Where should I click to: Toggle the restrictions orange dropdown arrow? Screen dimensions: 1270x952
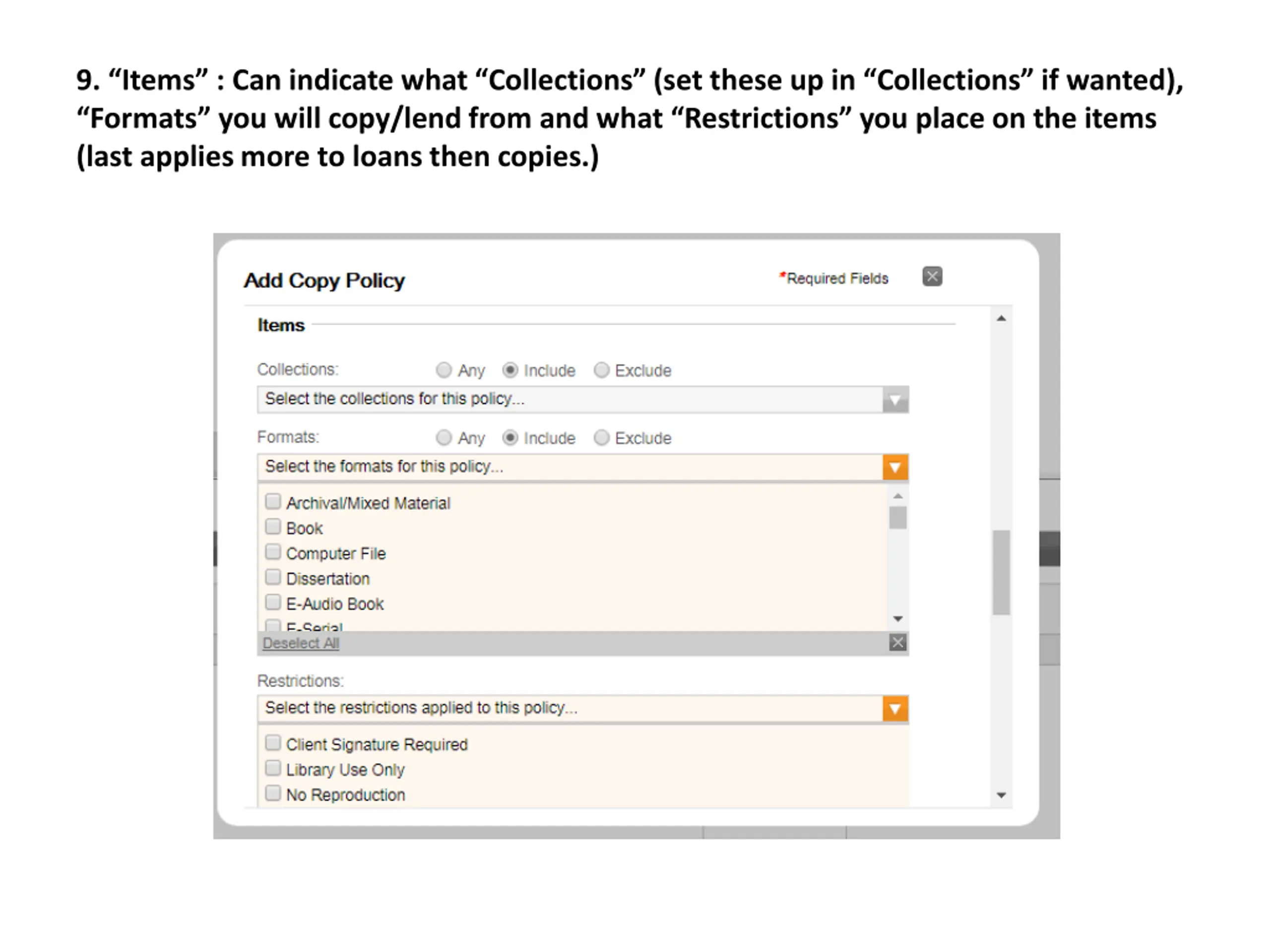895,709
